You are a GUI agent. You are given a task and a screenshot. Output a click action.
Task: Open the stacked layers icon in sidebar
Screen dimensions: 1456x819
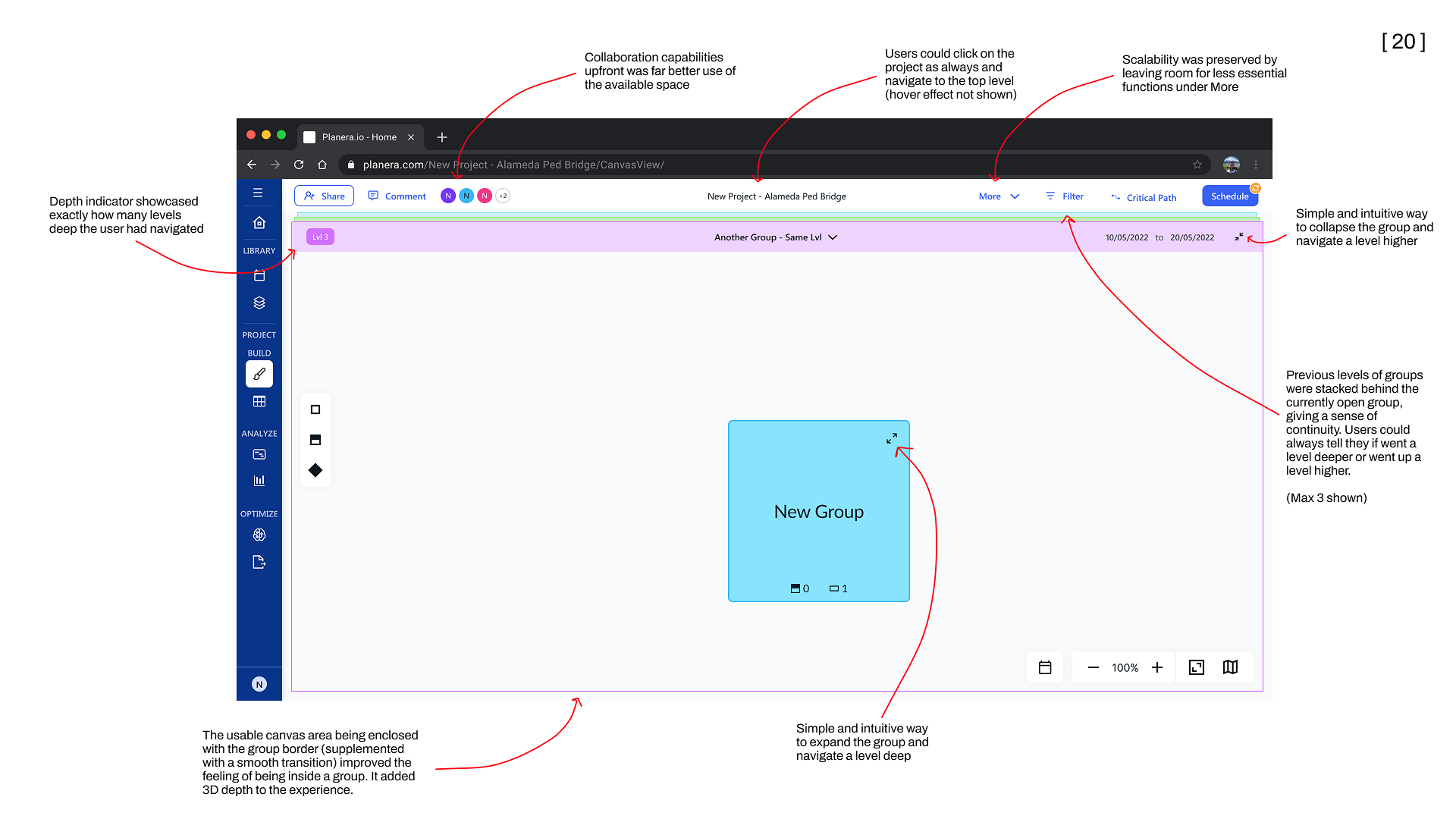point(259,303)
